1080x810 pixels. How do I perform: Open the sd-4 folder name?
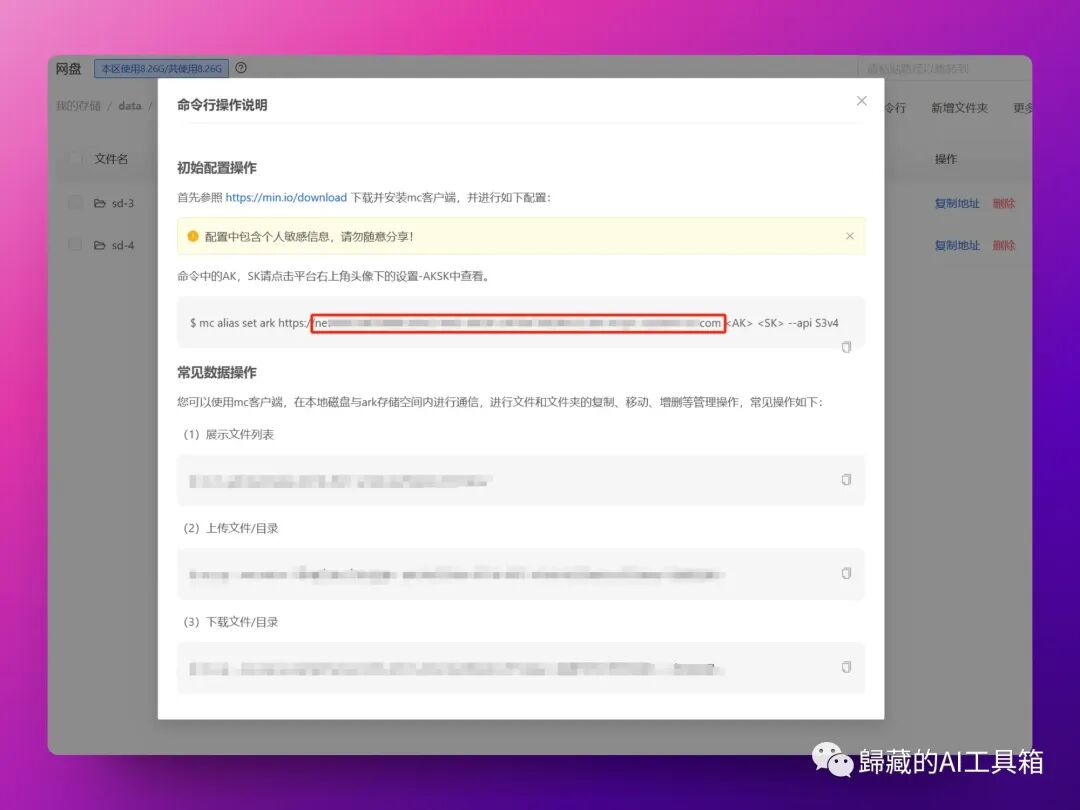(123, 245)
